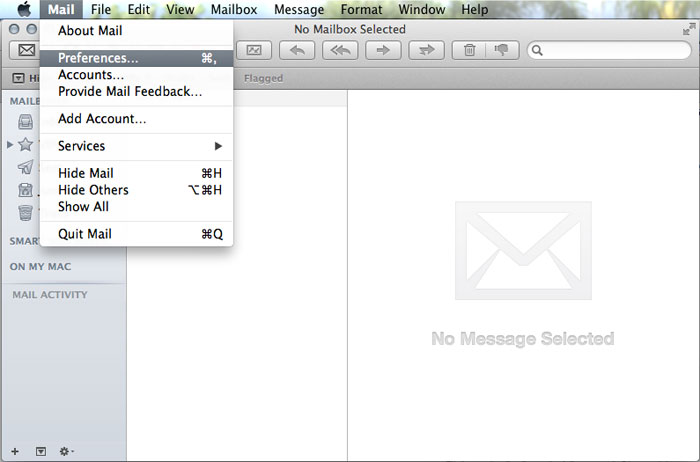Select the Trash can icon in sidebar

(x=25, y=213)
